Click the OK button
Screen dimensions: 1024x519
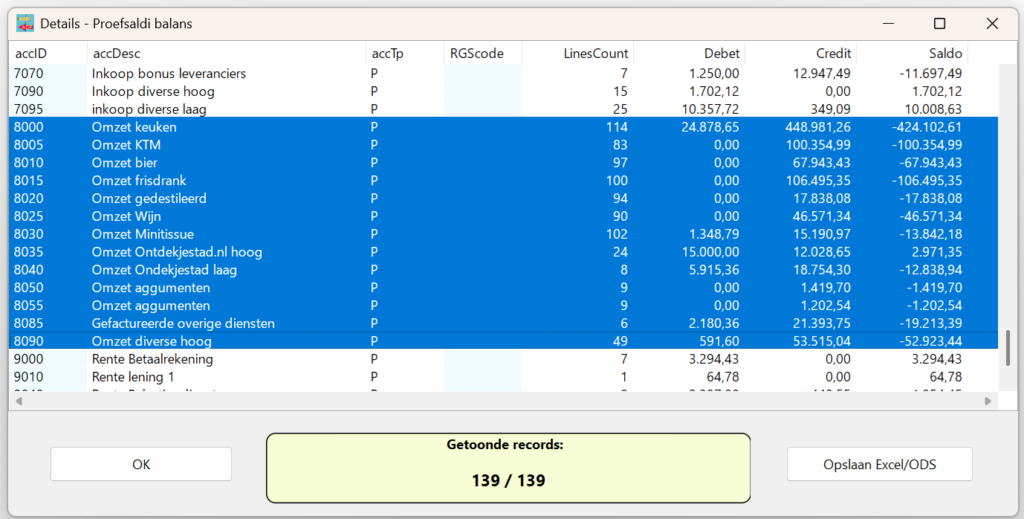click(141, 464)
